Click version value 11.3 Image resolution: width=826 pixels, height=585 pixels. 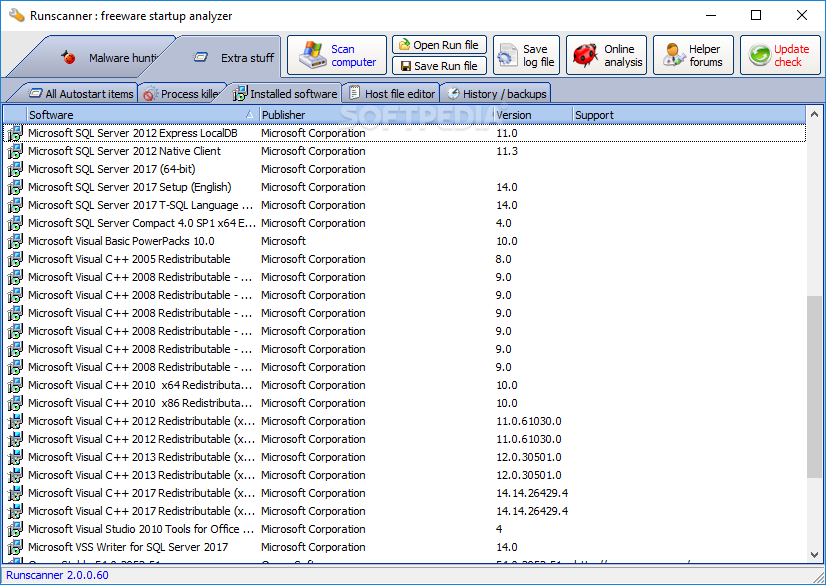[507, 151]
